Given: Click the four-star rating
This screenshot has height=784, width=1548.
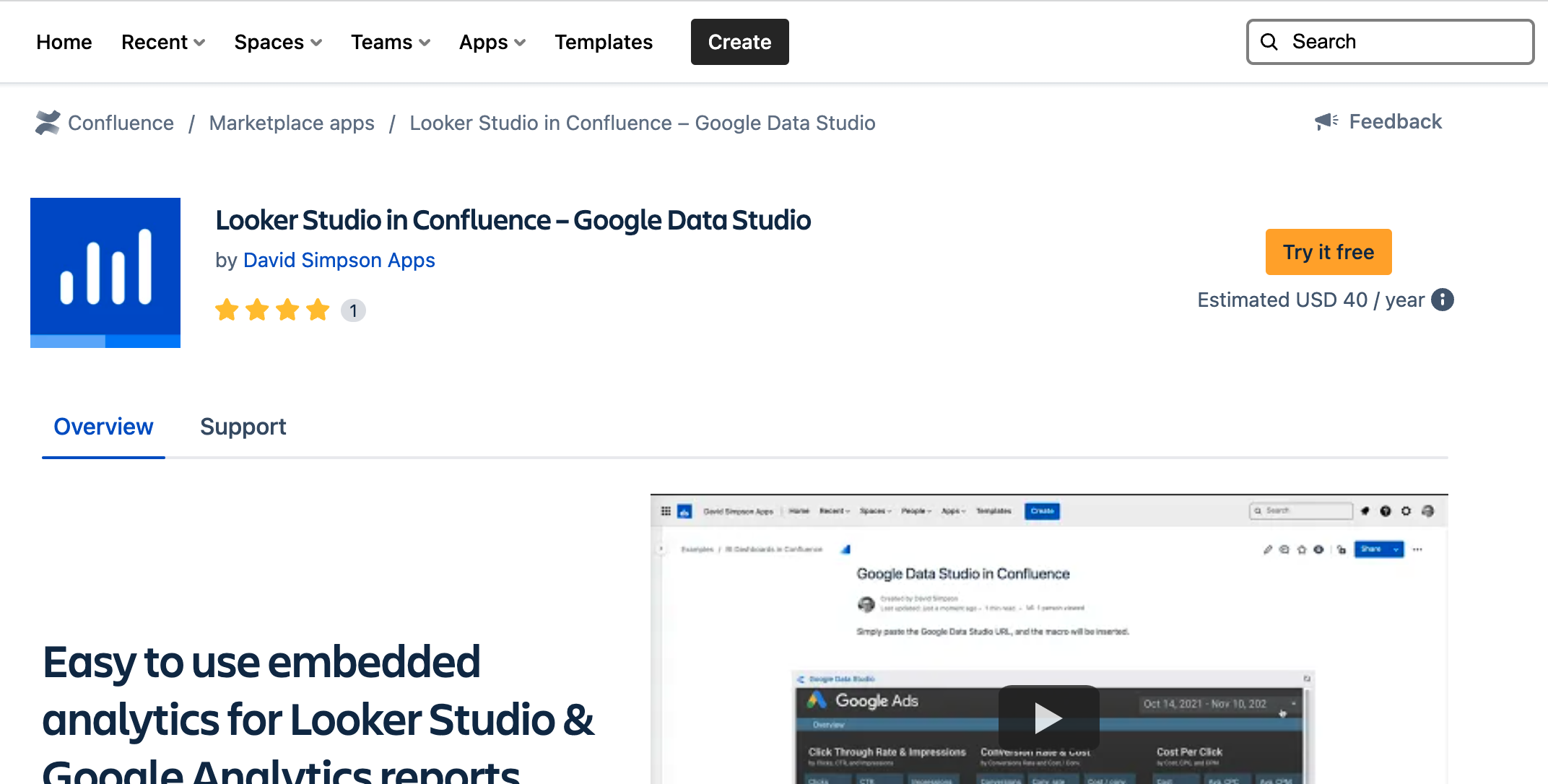Looking at the screenshot, I should click(272, 310).
